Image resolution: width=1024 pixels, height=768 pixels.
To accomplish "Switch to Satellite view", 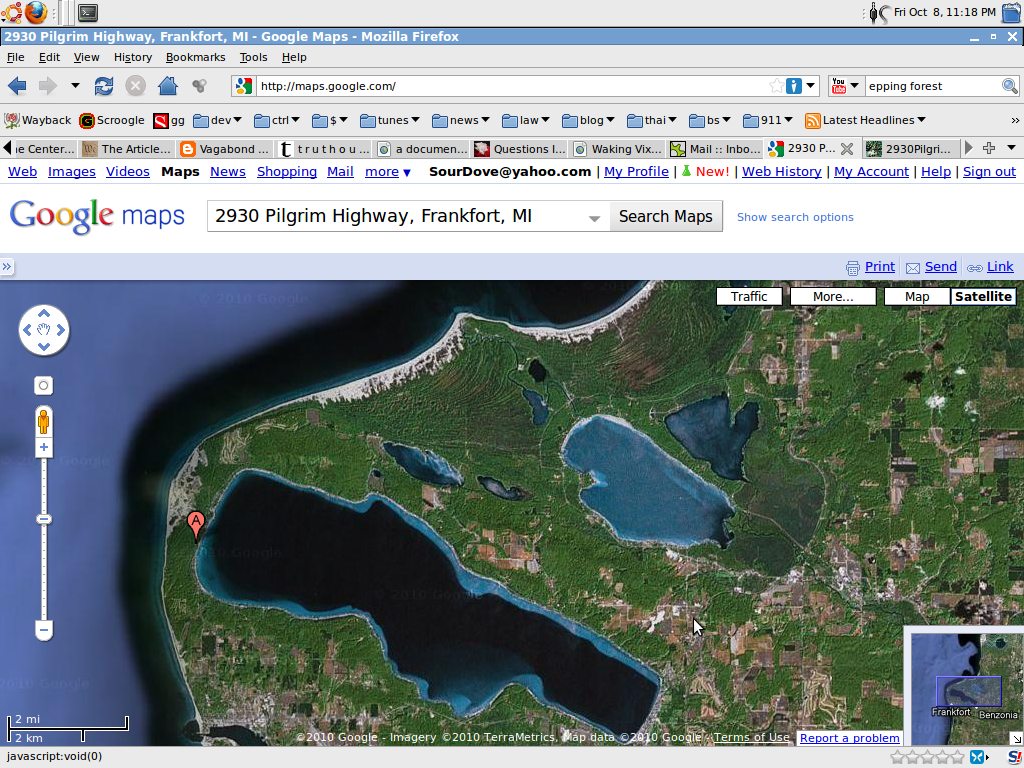I will pos(984,297).
